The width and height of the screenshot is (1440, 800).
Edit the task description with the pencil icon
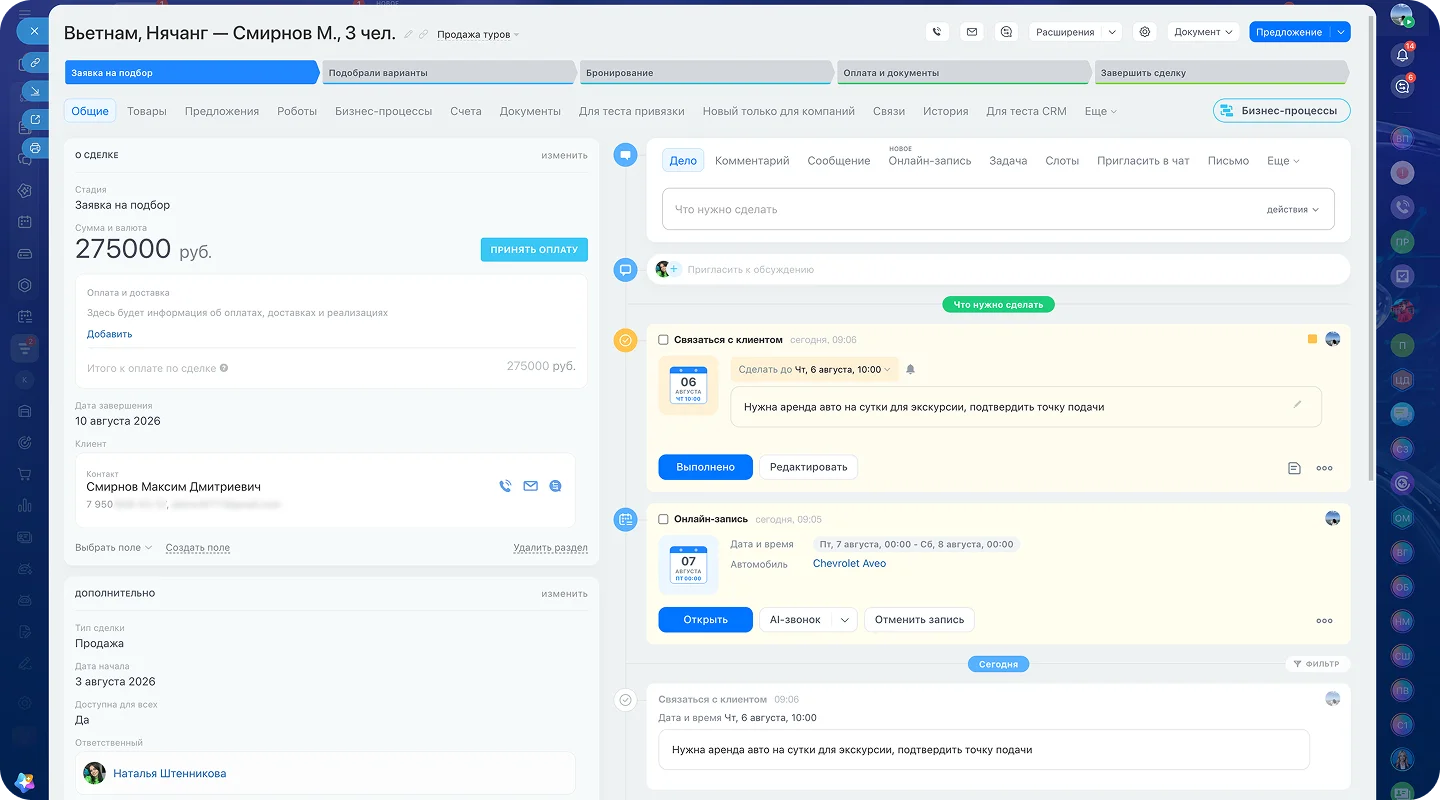click(x=1297, y=404)
